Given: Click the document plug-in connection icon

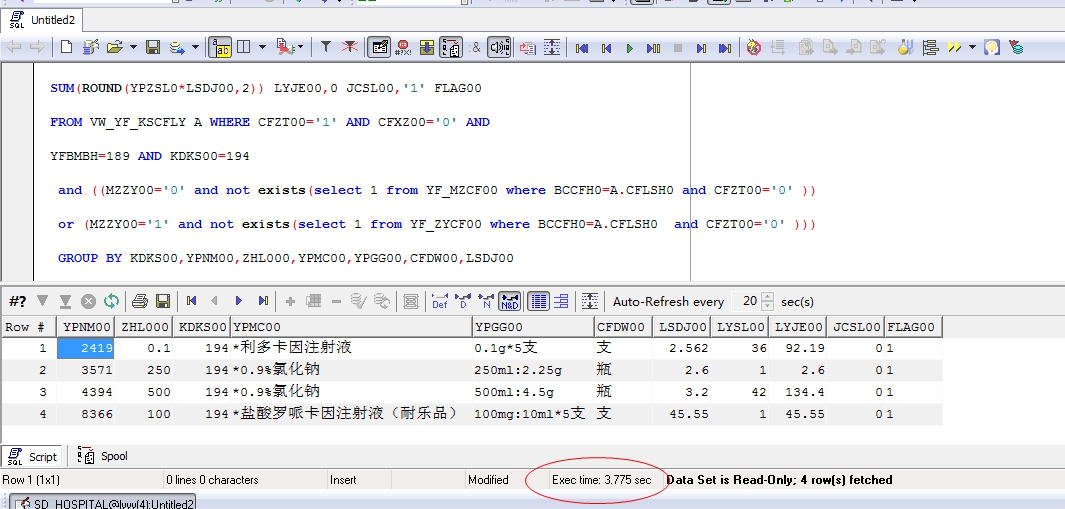Looking at the screenshot, I should (287, 48).
